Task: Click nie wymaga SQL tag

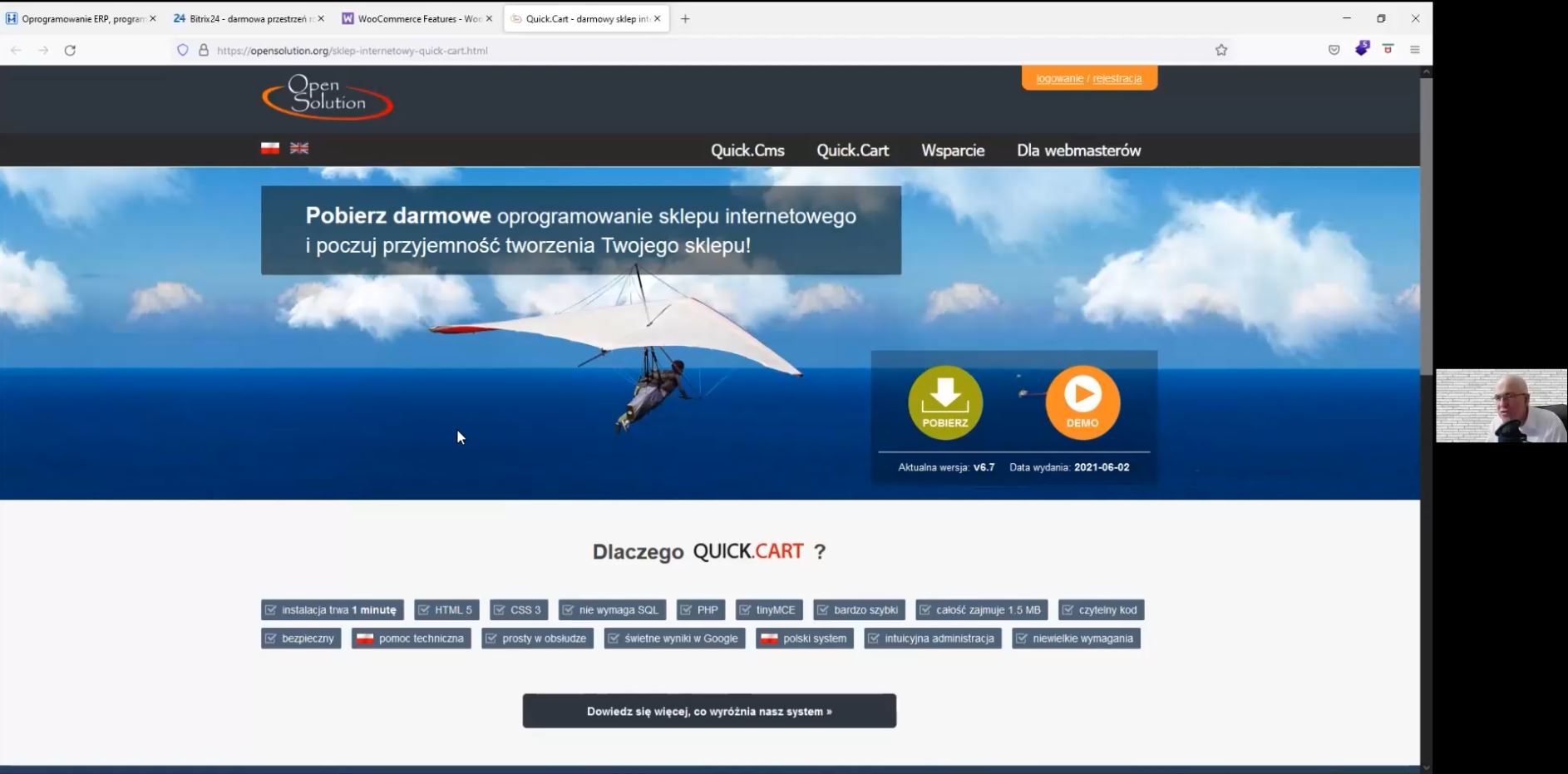Action: click(612, 610)
